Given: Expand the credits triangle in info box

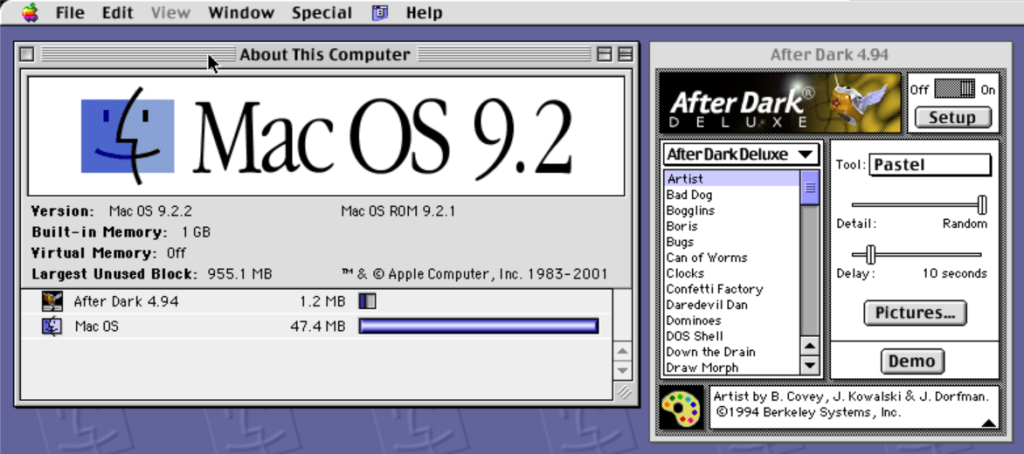Looking at the screenshot, I should coord(988,422).
